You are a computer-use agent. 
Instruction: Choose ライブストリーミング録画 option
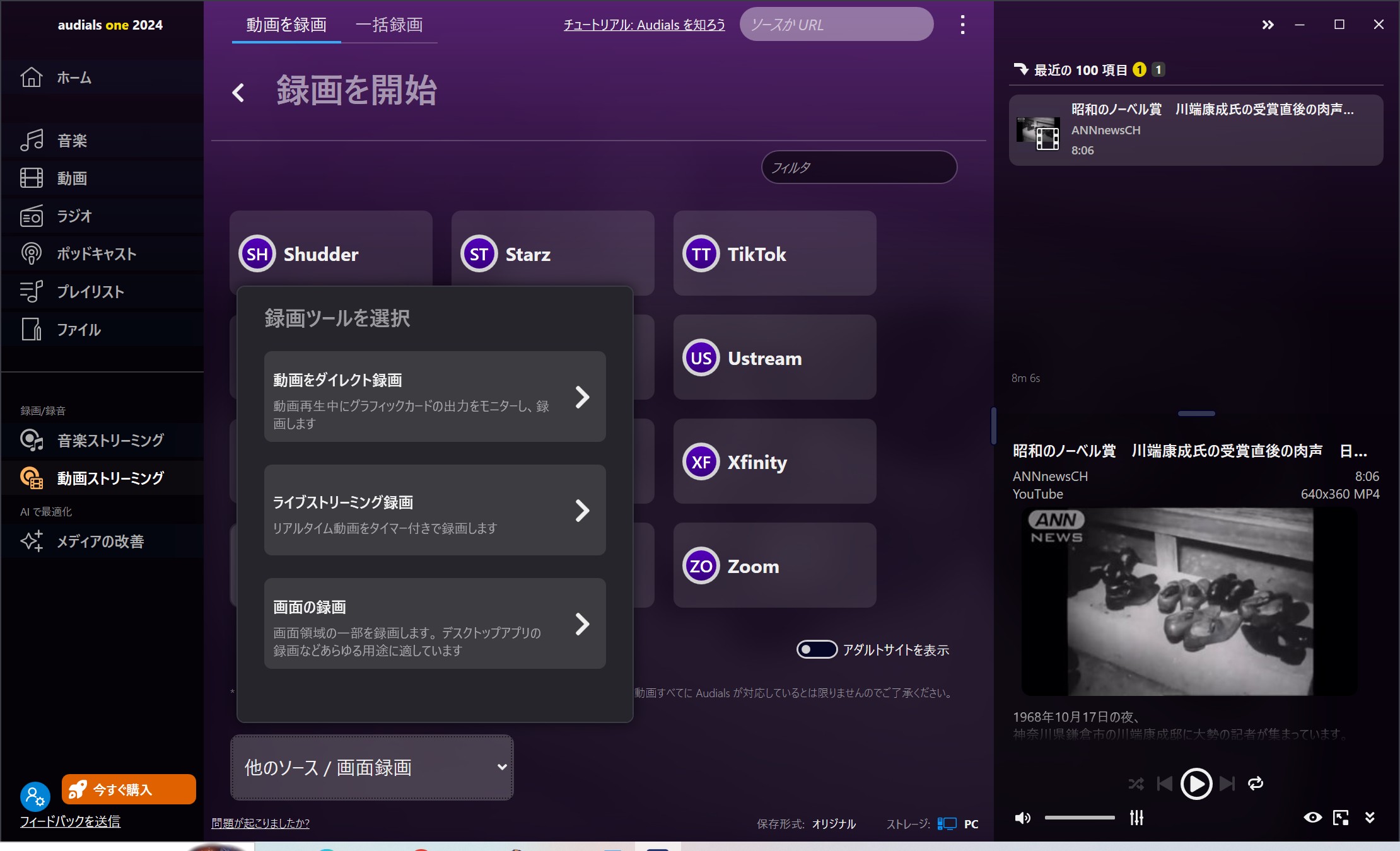(x=435, y=510)
